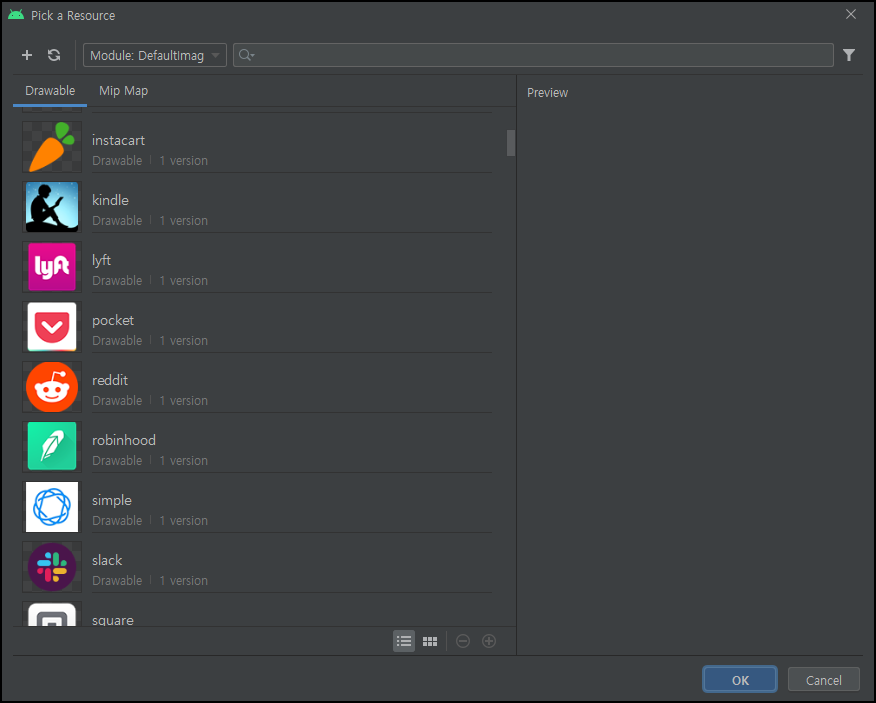Viewport: 876px width, 703px height.
Task: Close the Pick a Resource dialog
Action: tap(850, 15)
